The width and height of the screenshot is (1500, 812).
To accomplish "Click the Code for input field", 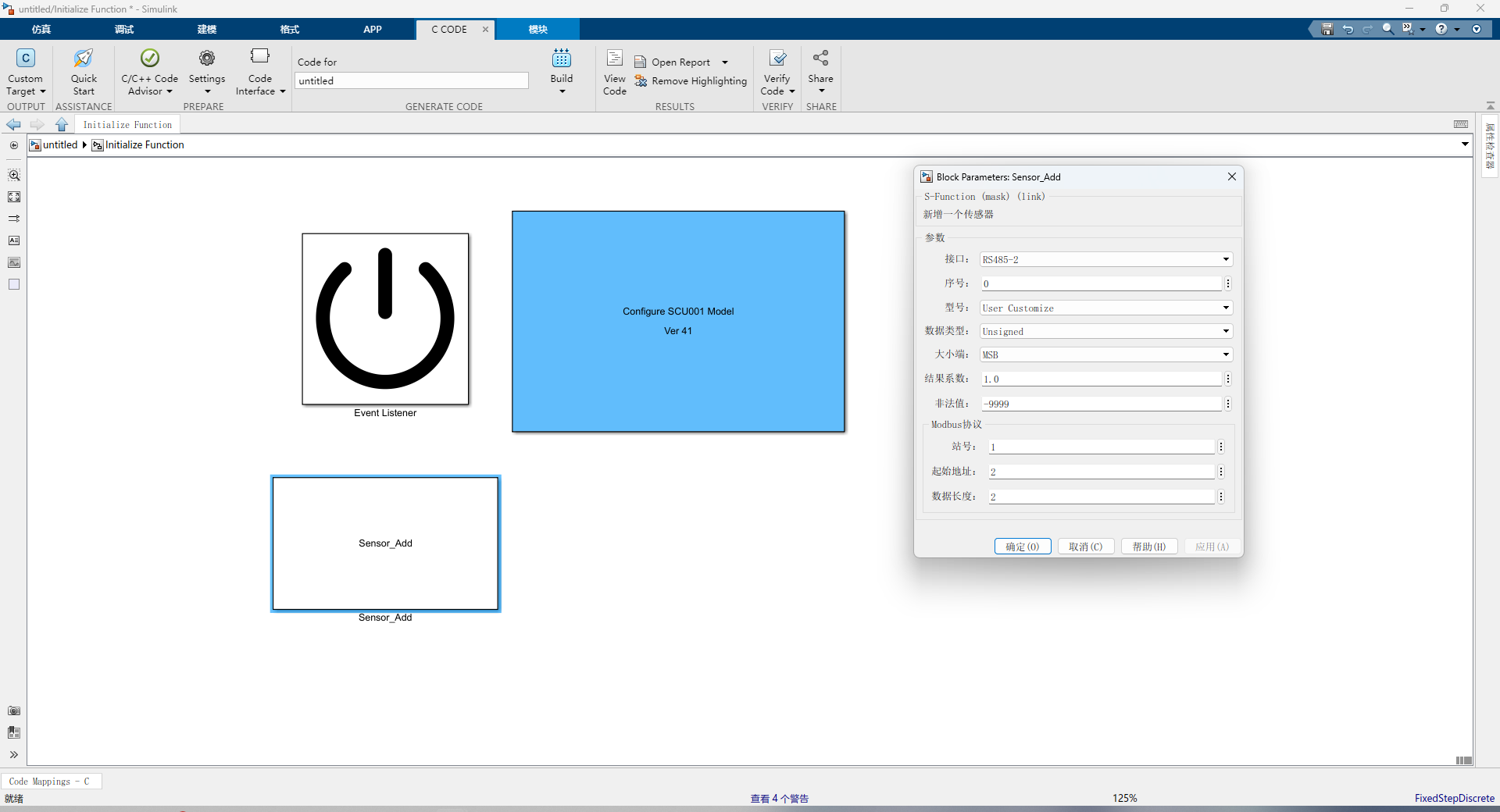I will 412,80.
